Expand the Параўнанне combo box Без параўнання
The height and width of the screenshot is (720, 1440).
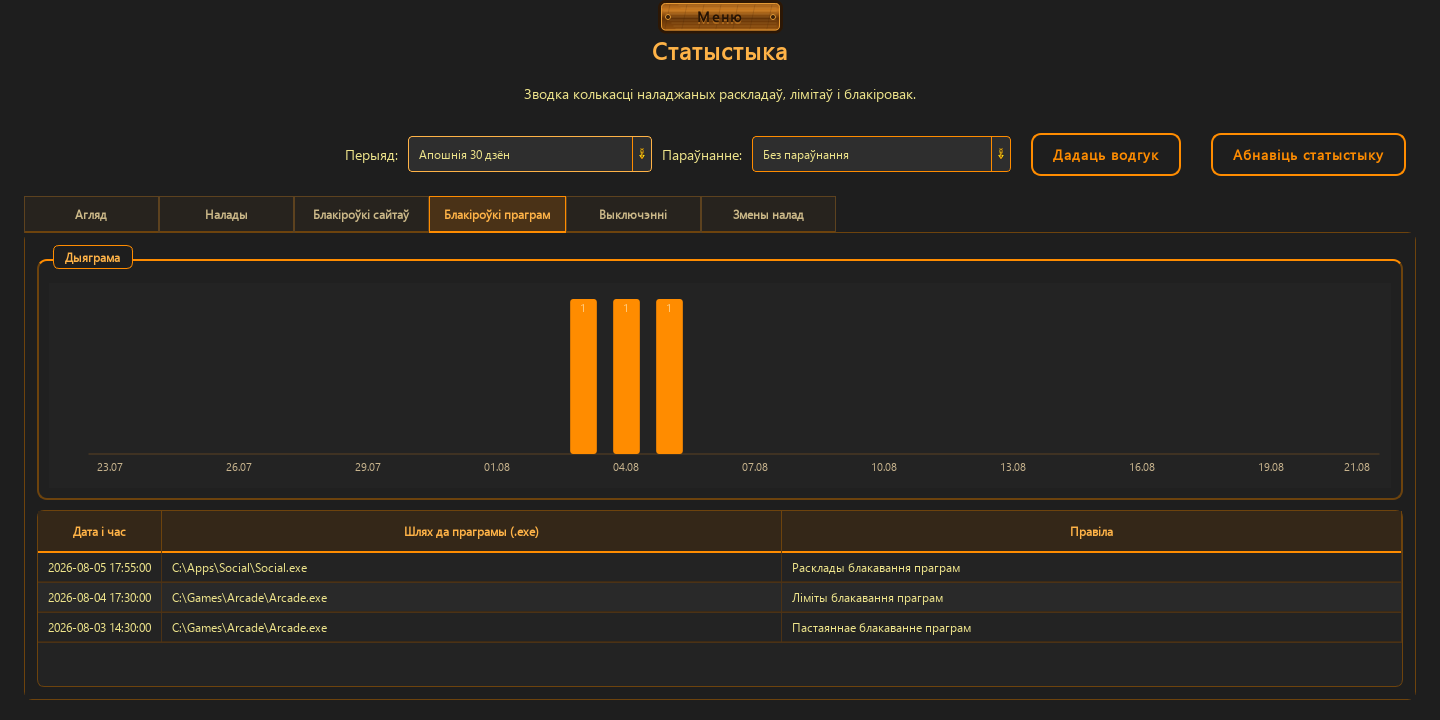pos(881,154)
